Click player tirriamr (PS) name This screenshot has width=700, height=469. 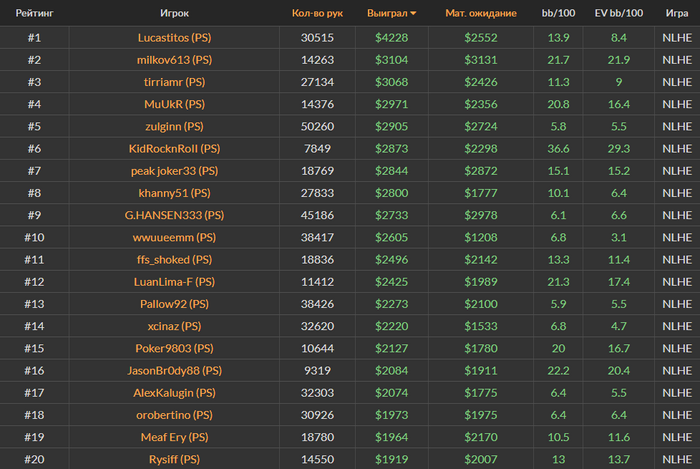pyautogui.click(x=181, y=82)
